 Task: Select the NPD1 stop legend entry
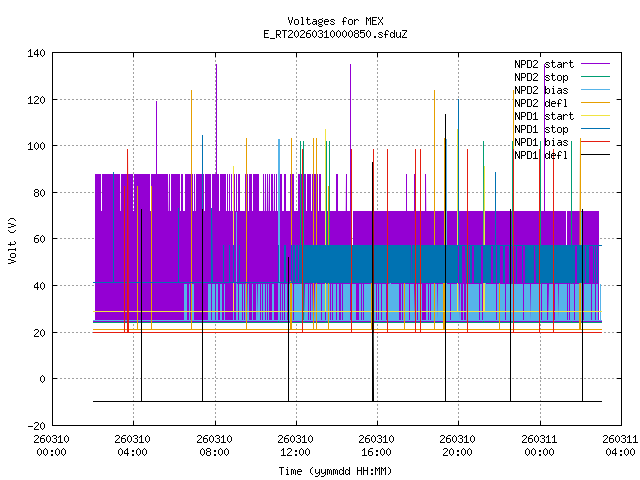[541, 128]
